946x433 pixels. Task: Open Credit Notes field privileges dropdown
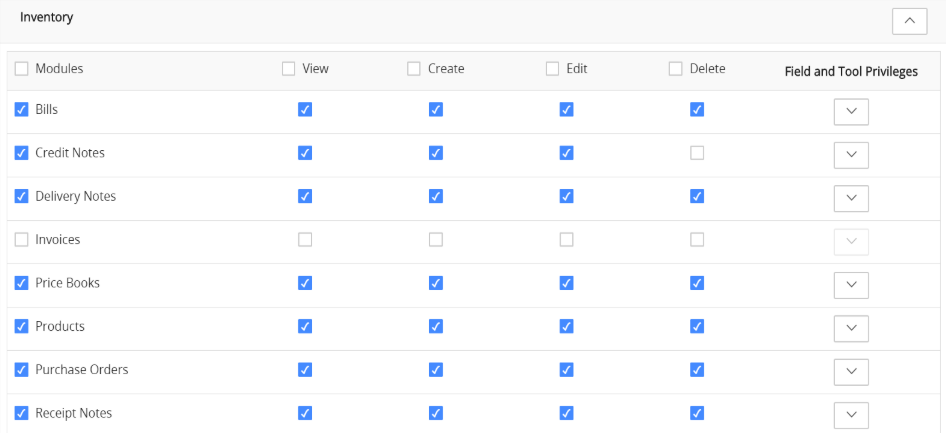click(x=851, y=155)
